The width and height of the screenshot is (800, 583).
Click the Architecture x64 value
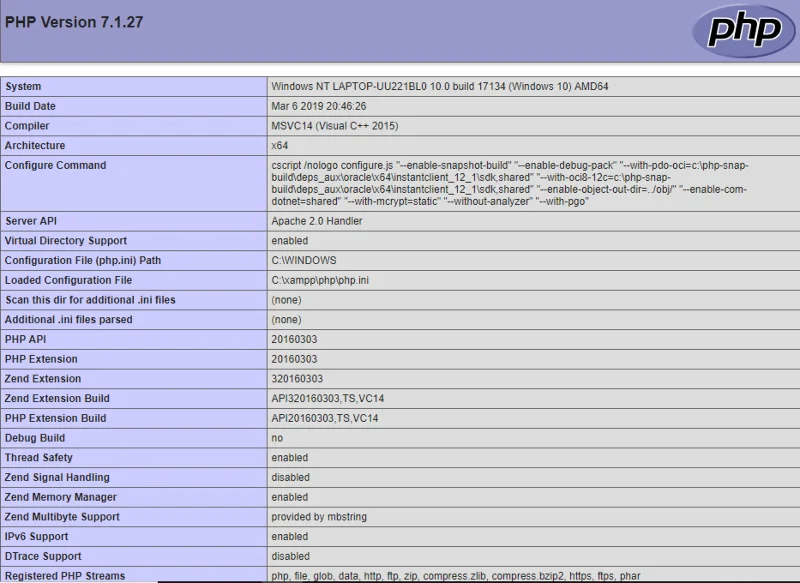coord(280,145)
